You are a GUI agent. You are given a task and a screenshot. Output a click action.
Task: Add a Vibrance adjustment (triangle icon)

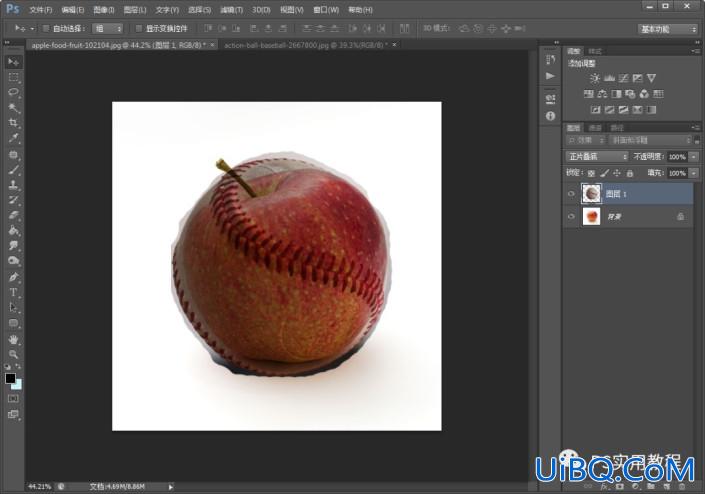click(x=651, y=79)
